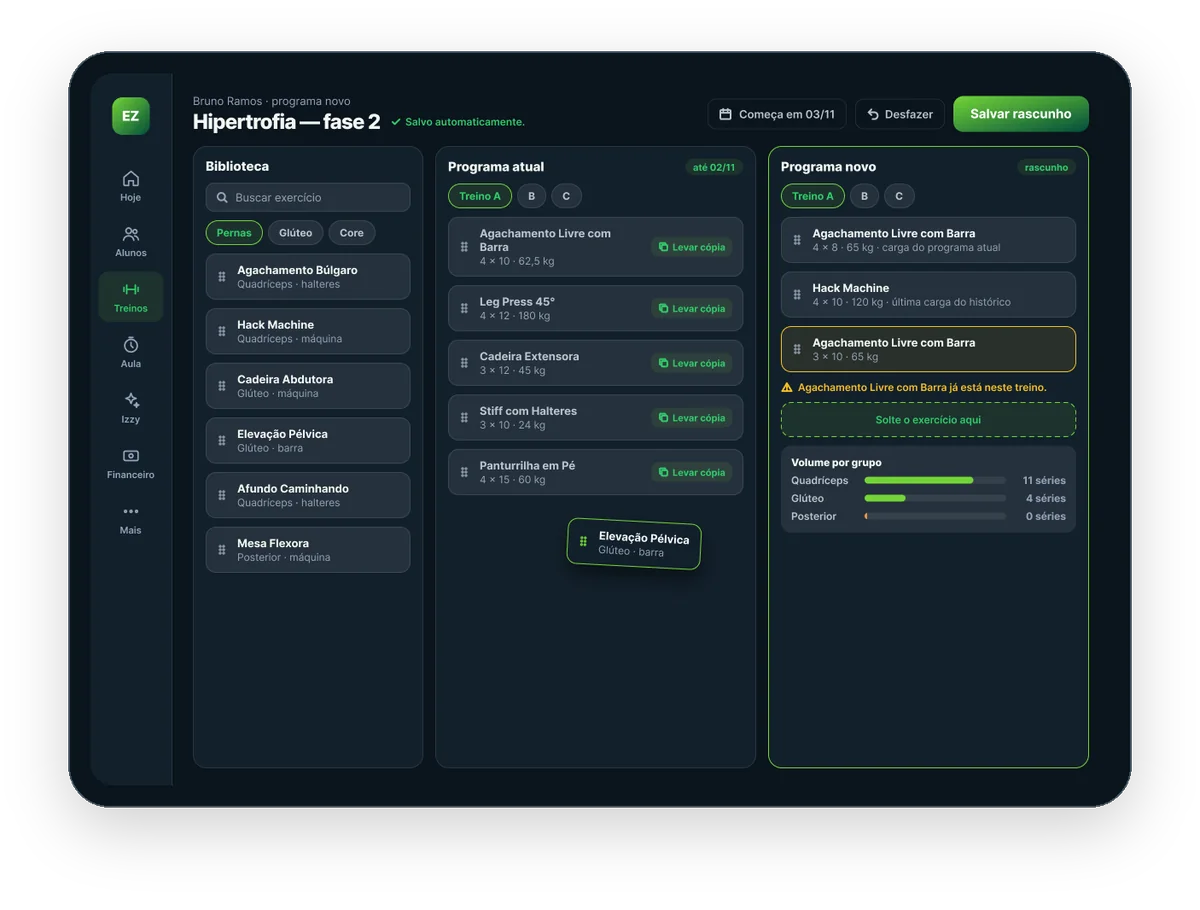Select Treino A in Programa novo
The image size is (1200, 910).
click(813, 196)
